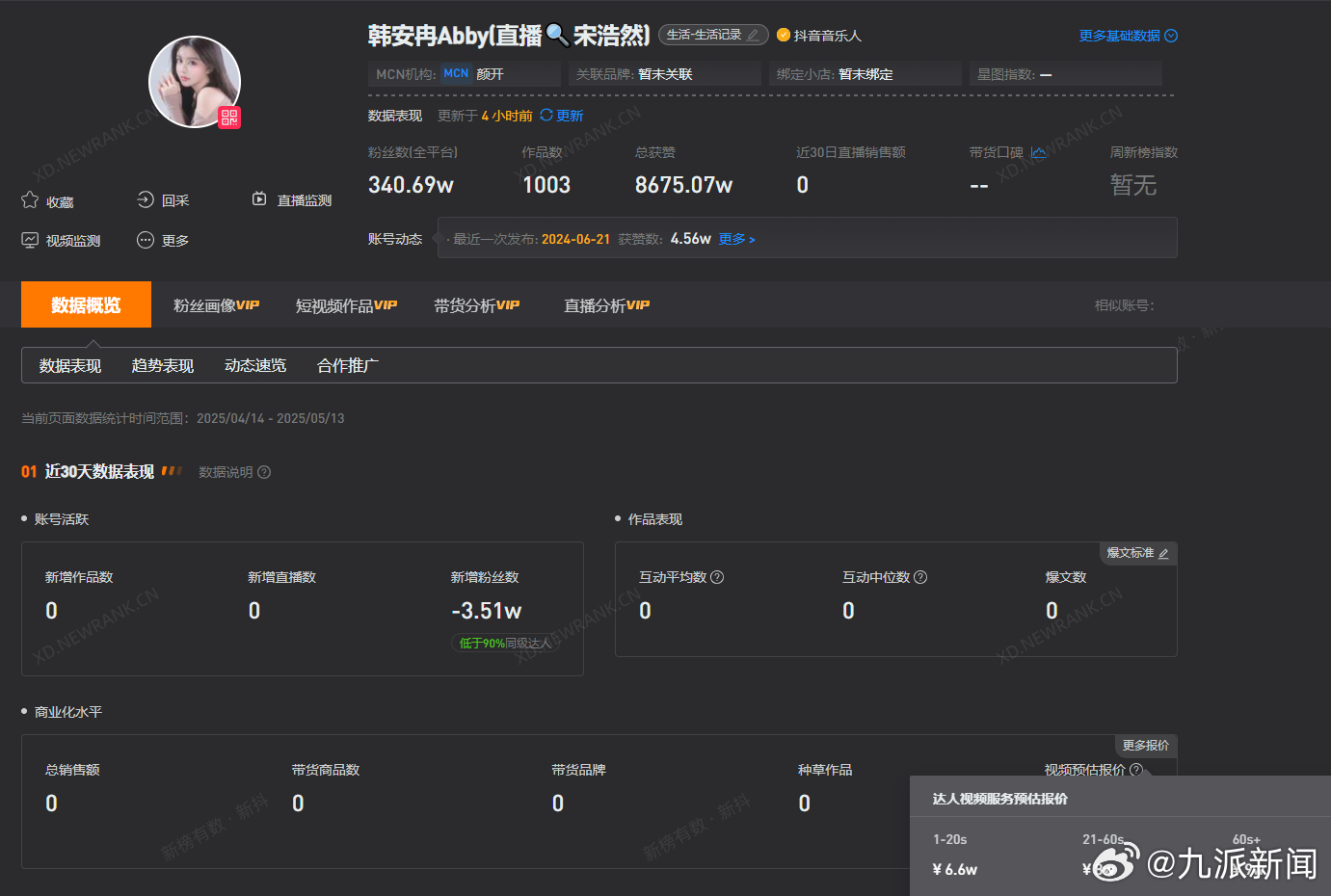Click the pencil icon in 爆文标准

1163,554
